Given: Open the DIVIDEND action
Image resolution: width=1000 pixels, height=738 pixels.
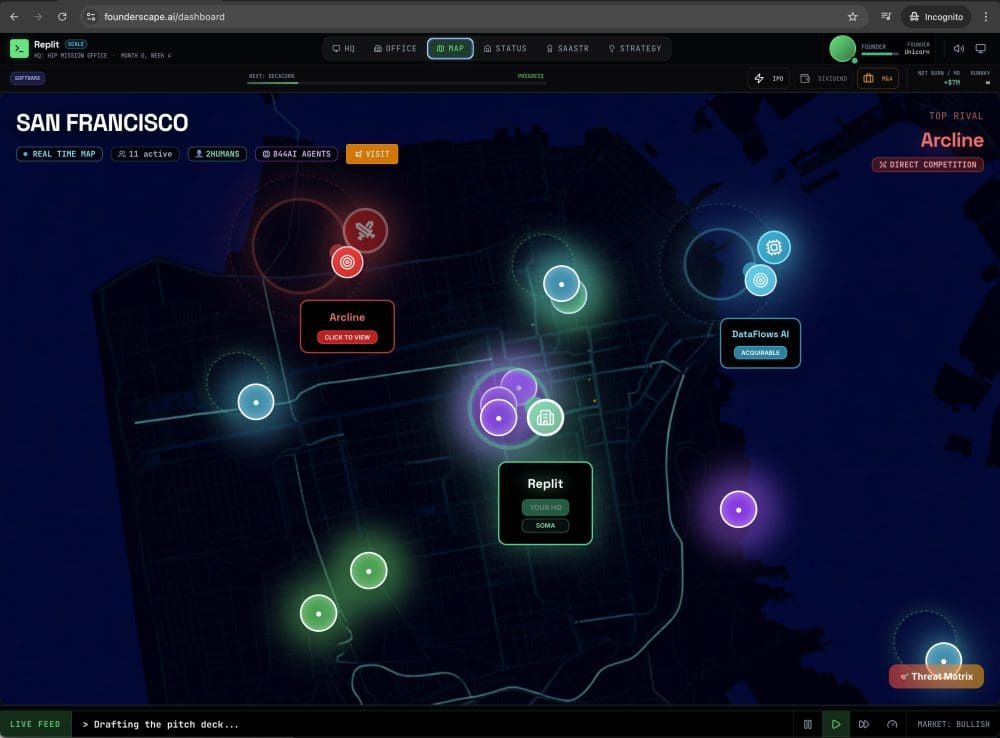Looking at the screenshot, I should 823,78.
